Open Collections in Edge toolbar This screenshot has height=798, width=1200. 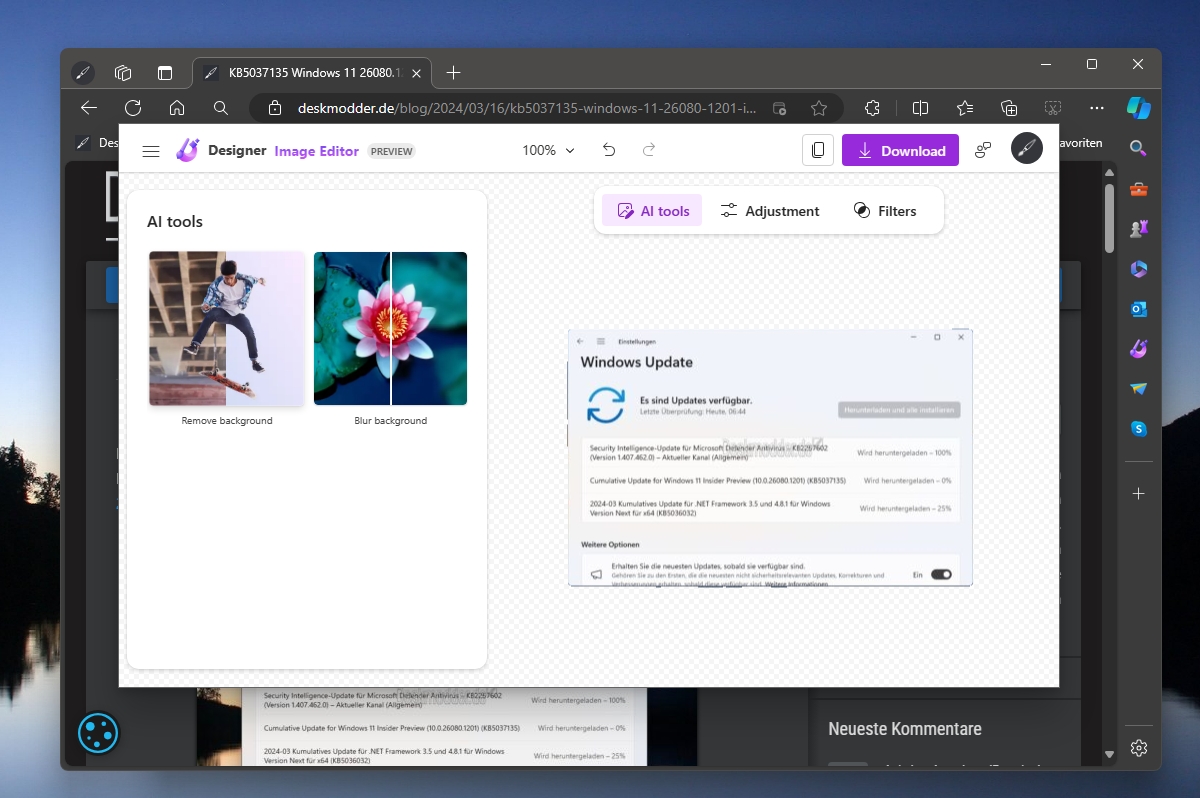(x=1009, y=108)
